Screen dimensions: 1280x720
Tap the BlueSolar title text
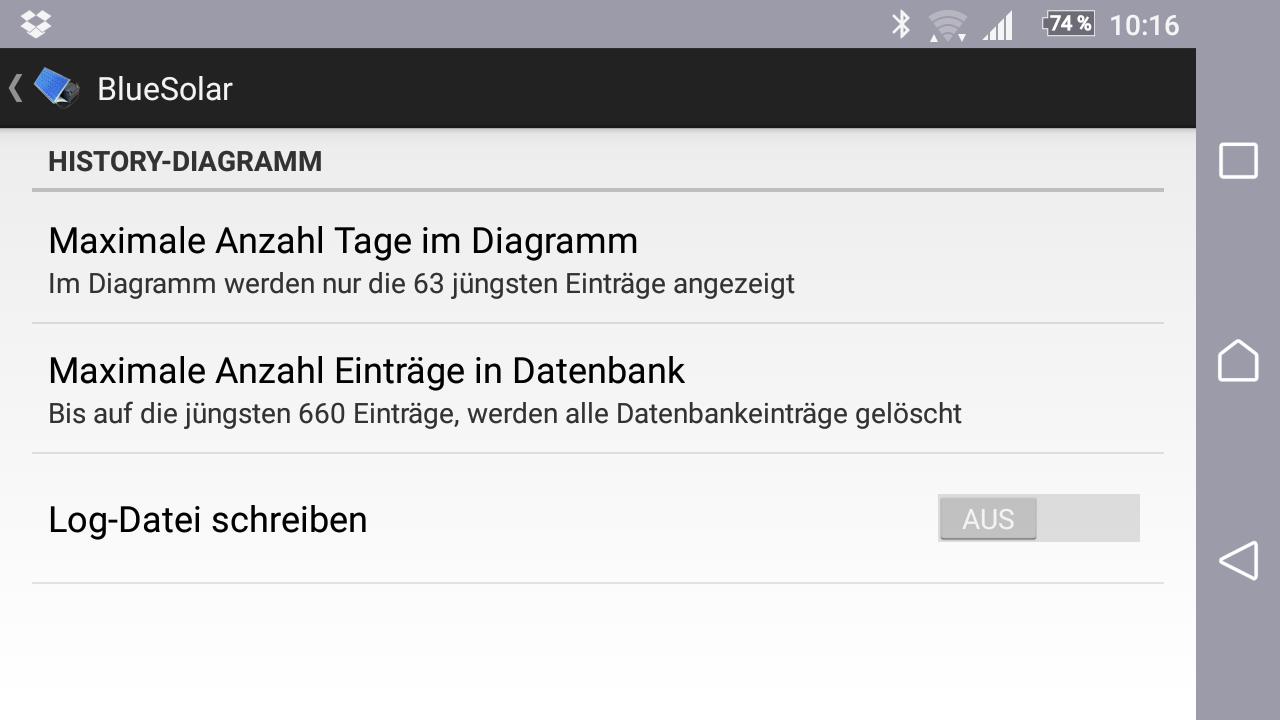pyautogui.click(x=165, y=89)
